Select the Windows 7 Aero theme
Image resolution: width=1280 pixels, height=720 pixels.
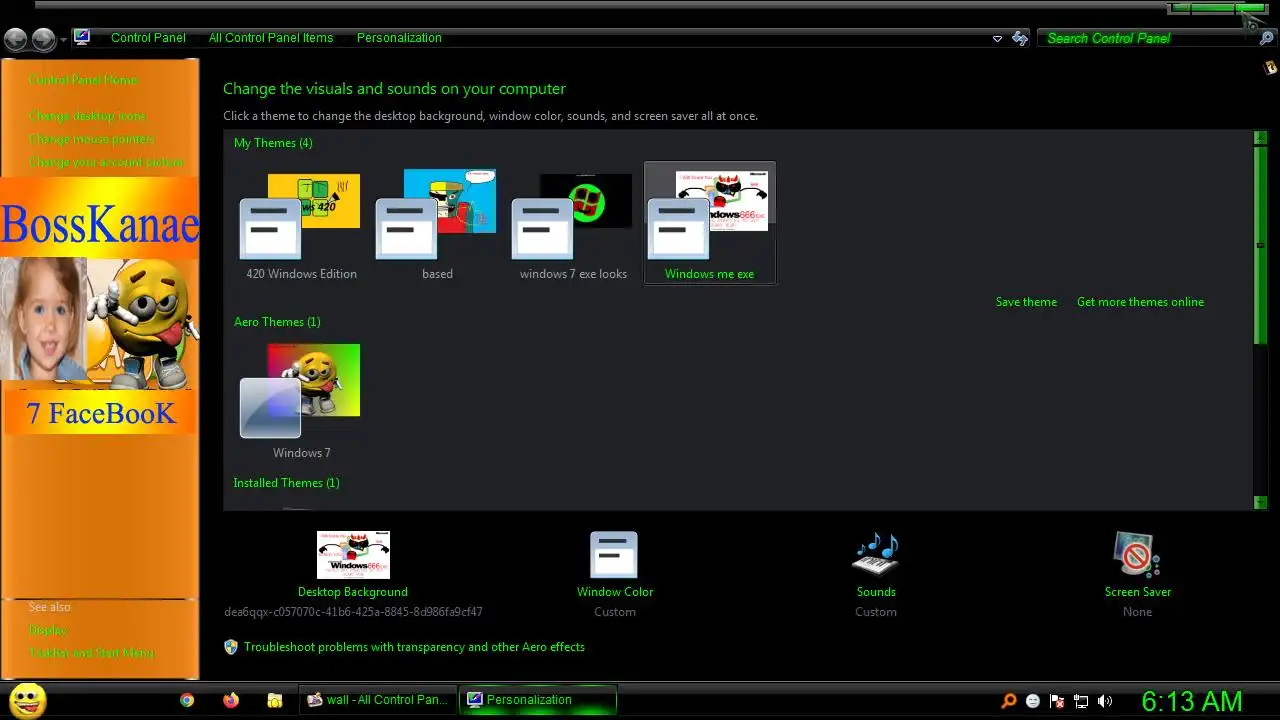pyautogui.click(x=301, y=402)
